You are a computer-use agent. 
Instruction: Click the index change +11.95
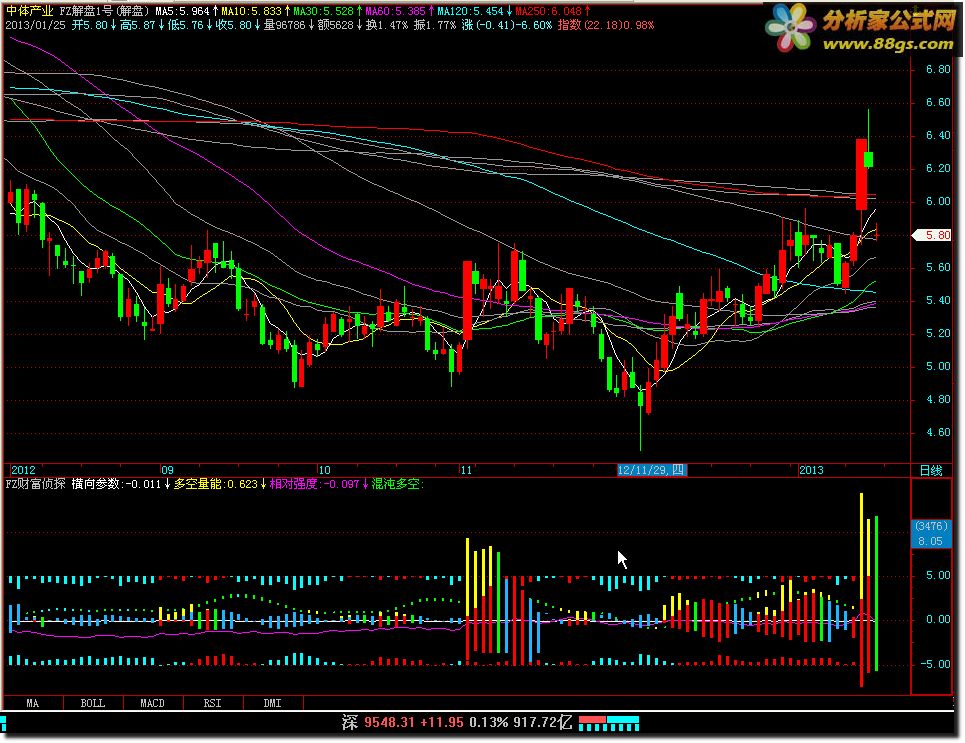click(442, 722)
